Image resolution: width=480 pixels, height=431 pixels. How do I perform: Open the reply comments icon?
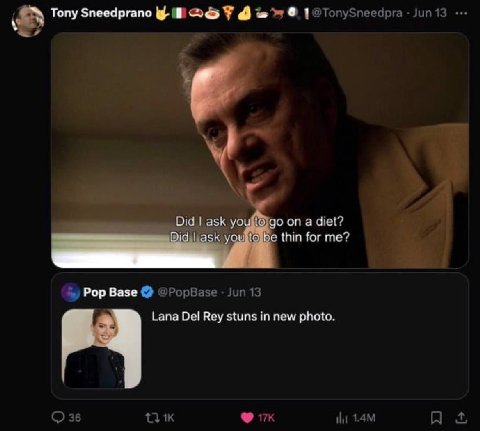point(58,417)
